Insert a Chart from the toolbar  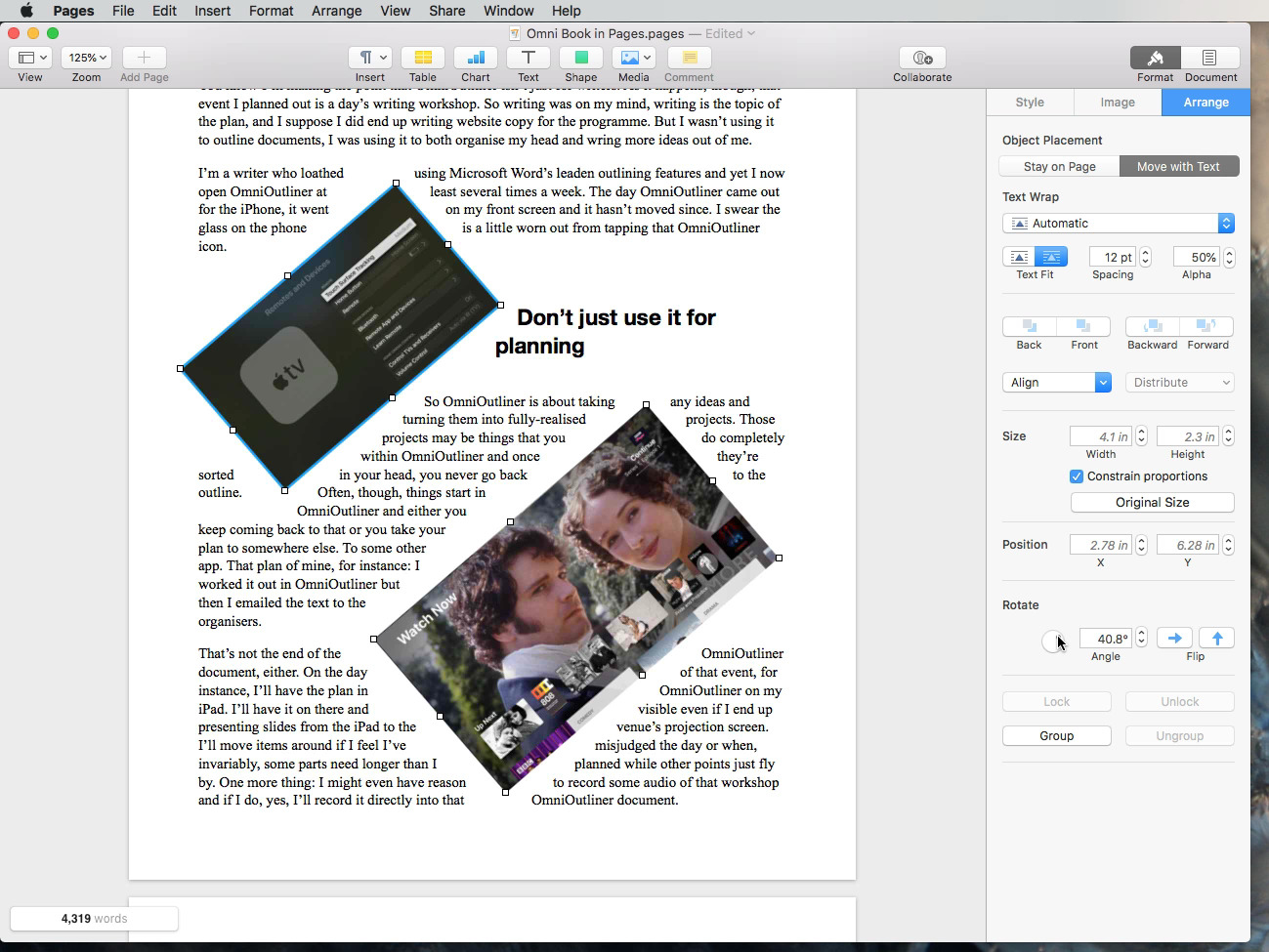476,58
